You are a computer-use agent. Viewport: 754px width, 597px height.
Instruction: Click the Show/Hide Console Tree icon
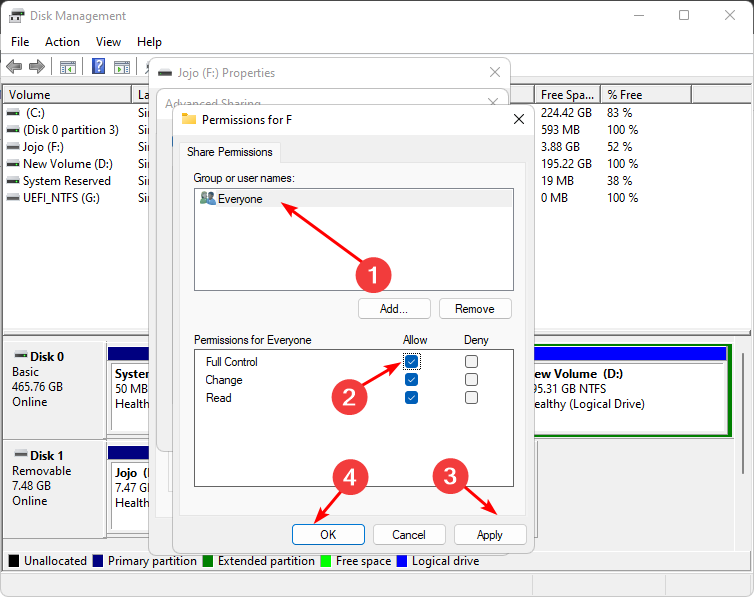pyautogui.click(x=68, y=67)
